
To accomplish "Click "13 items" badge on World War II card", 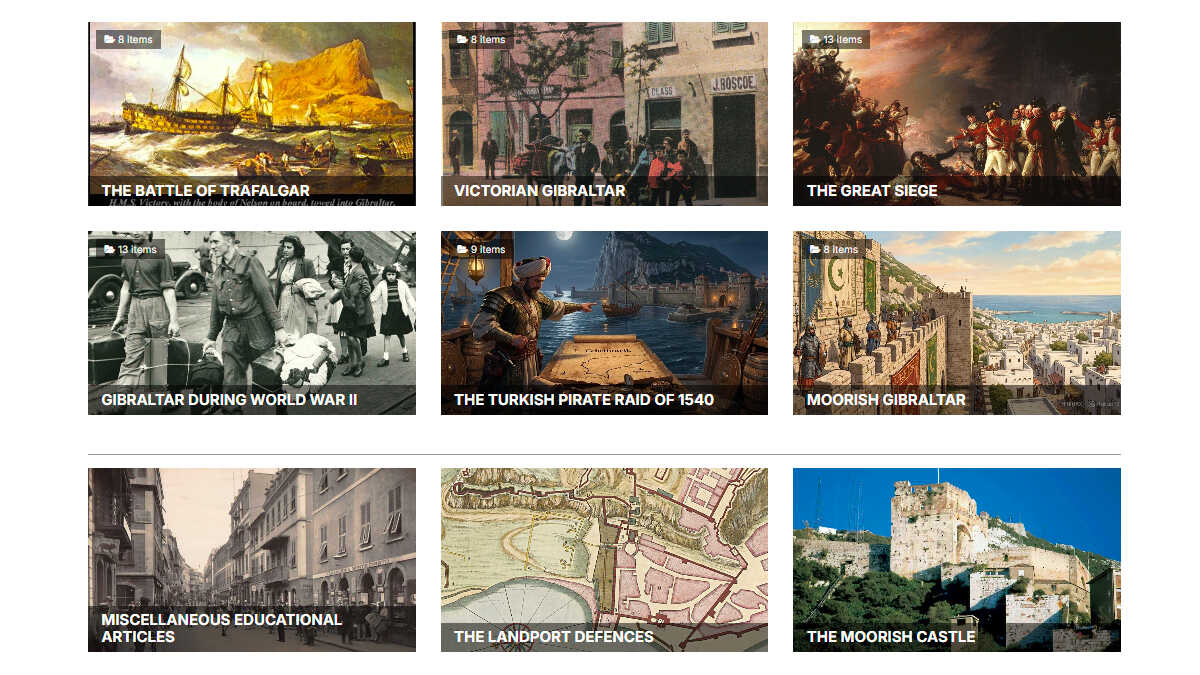I will click(131, 249).
